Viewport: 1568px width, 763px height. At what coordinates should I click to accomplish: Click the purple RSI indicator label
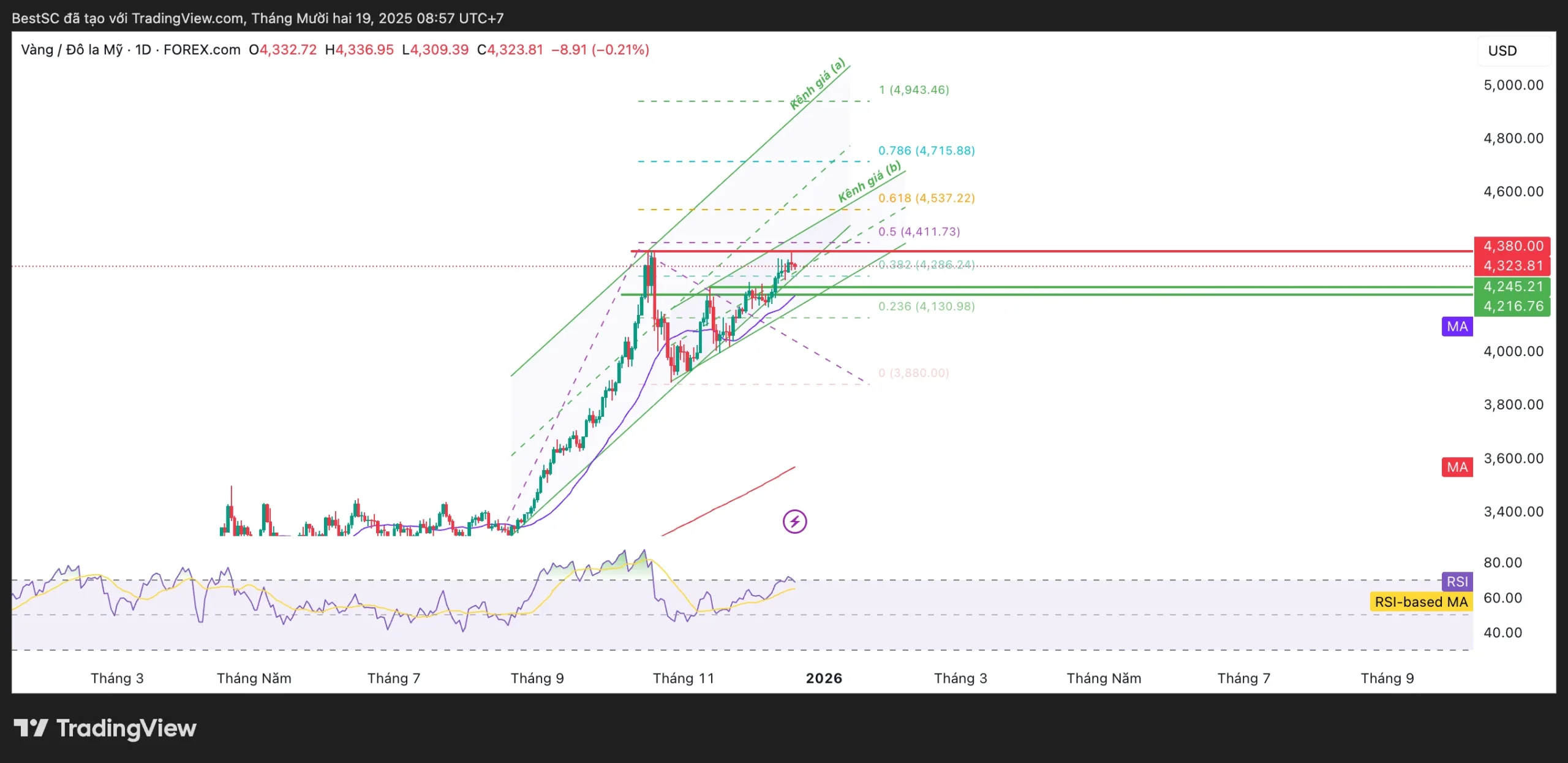[1457, 582]
